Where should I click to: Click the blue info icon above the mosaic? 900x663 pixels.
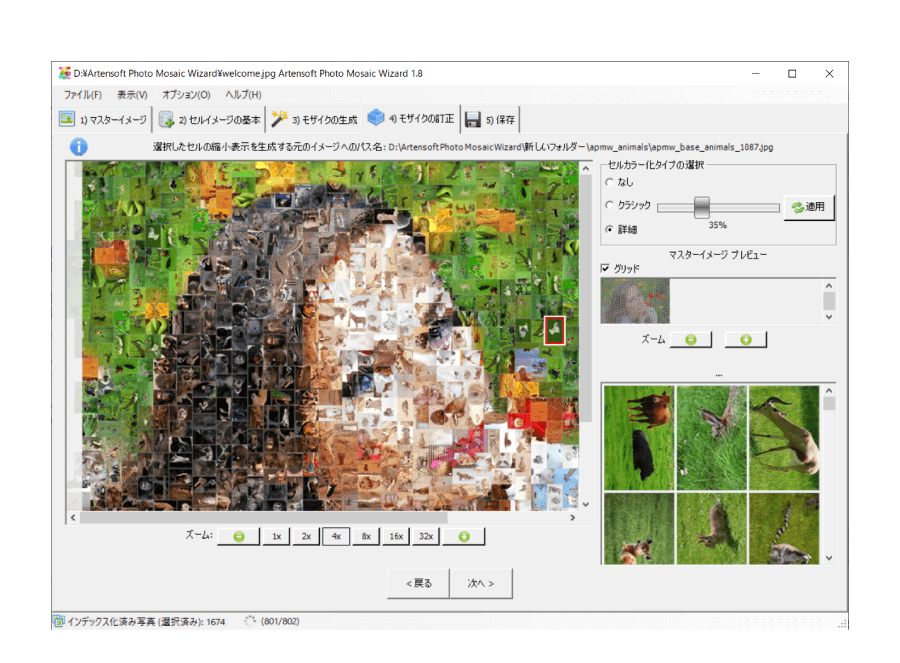(78, 147)
